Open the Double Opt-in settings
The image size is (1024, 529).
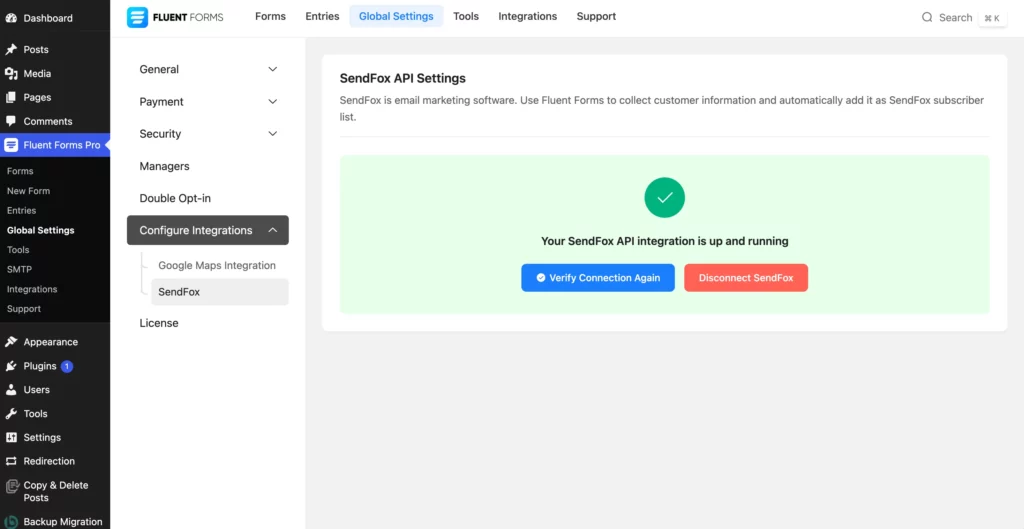(x=175, y=198)
